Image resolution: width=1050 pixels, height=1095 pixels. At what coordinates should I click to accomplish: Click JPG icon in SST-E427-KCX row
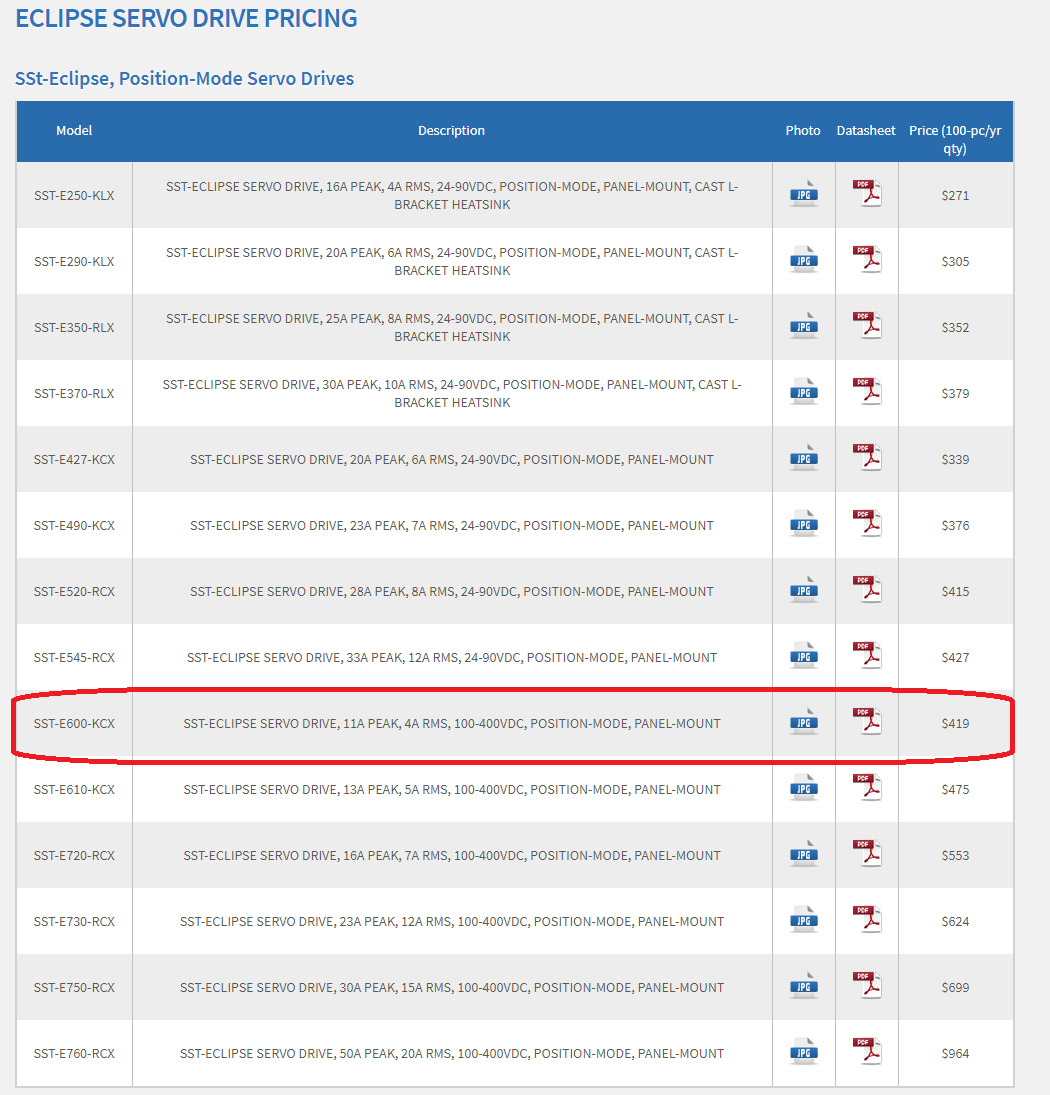804,457
